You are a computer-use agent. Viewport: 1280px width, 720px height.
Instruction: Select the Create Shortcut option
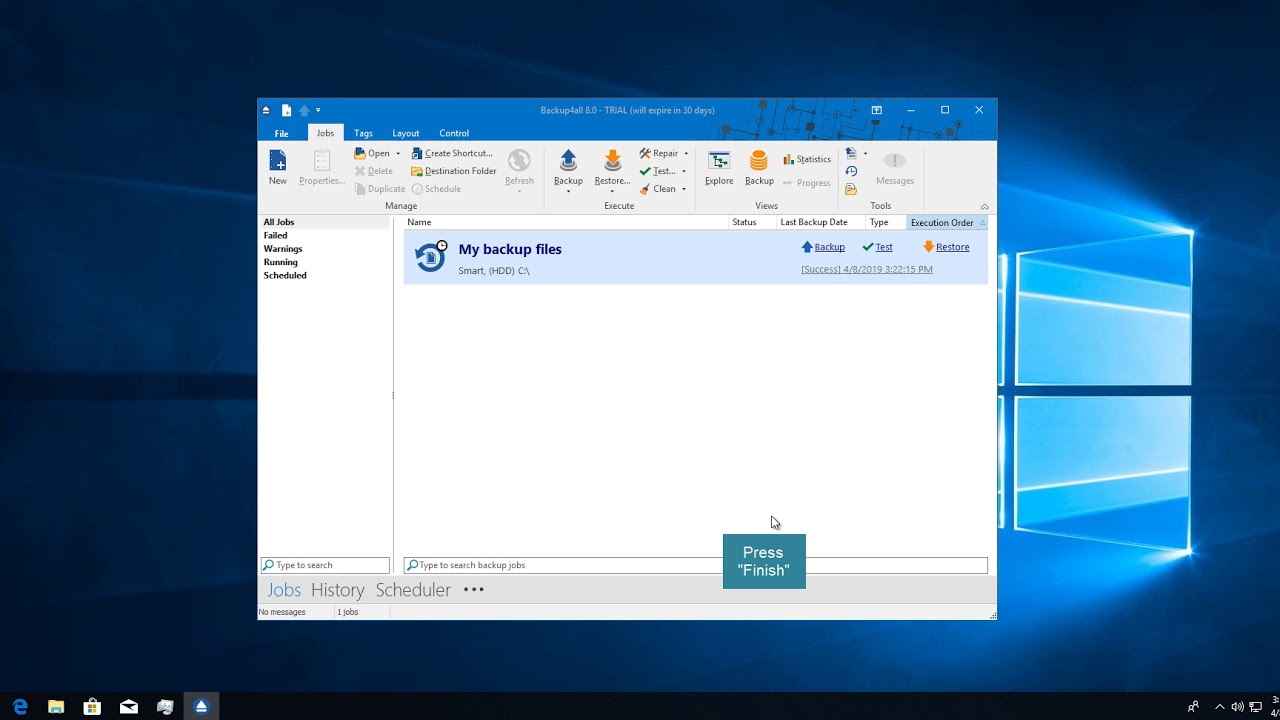pos(453,152)
